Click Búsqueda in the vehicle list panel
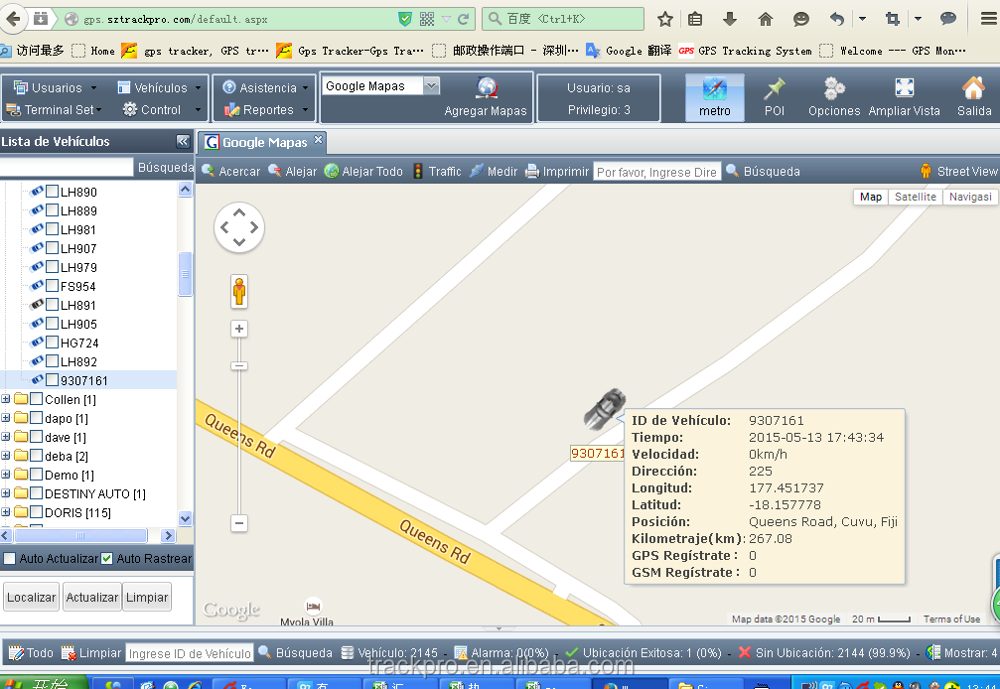 tap(165, 167)
